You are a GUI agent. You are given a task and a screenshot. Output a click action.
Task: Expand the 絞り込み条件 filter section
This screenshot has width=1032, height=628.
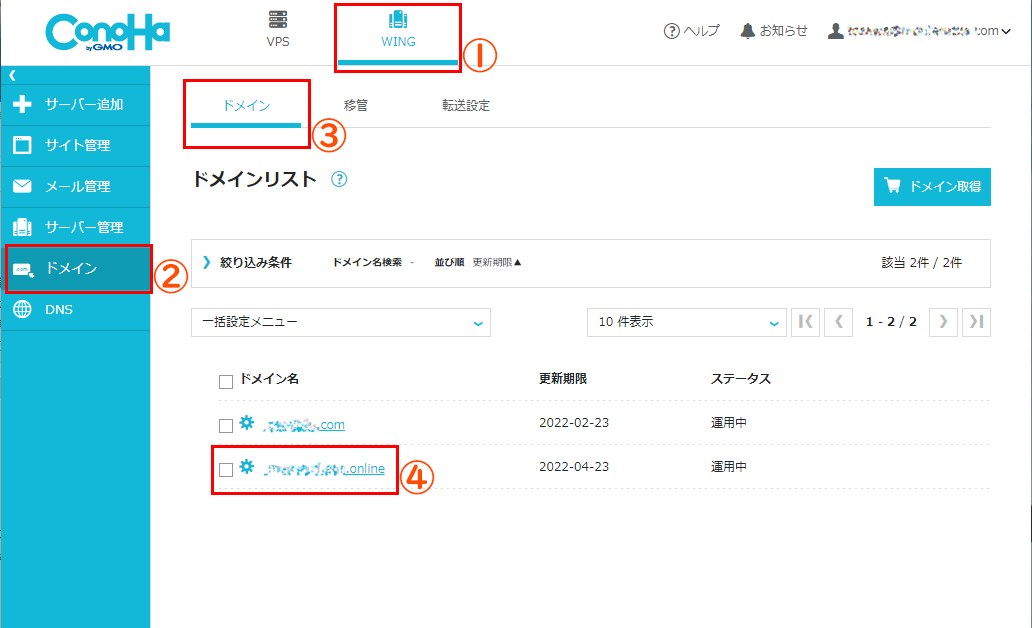[247, 263]
